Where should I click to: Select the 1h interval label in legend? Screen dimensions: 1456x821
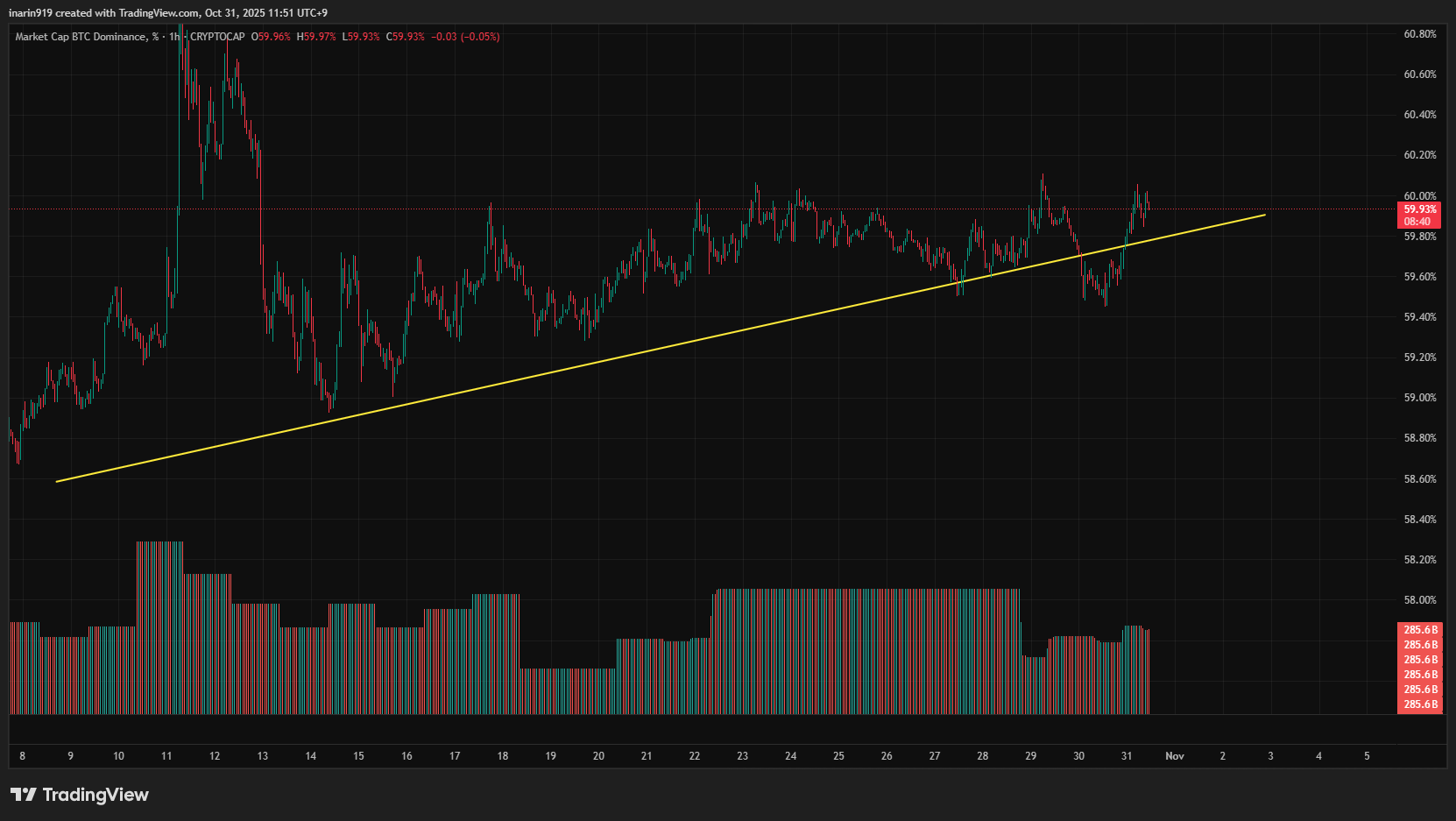tap(173, 37)
